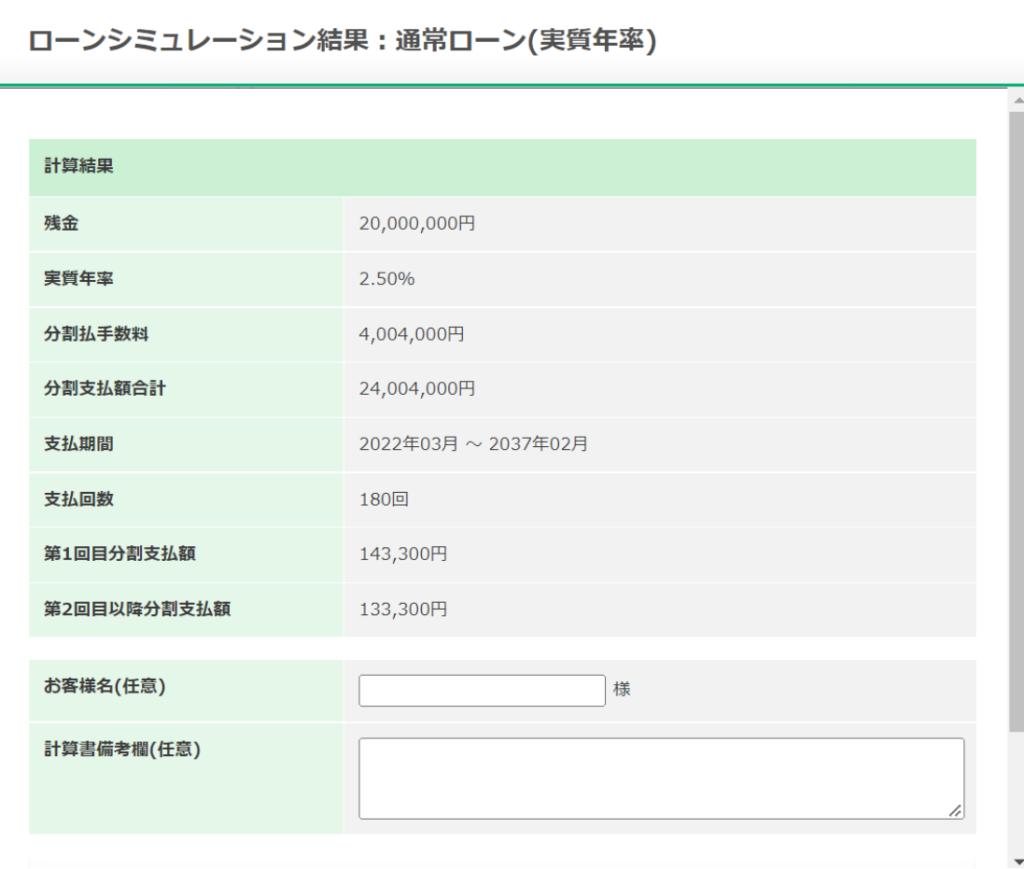Click the 様 honorific label beside name field
This screenshot has height=869, width=1024.
pyautogui.click(x=621, y=689)
